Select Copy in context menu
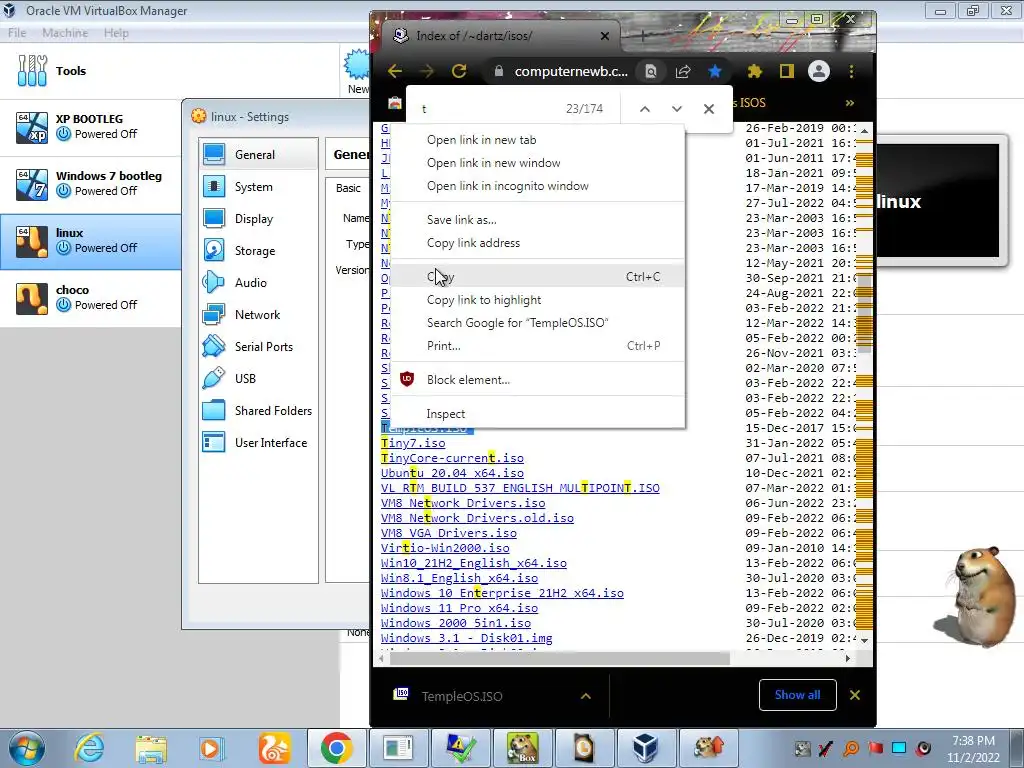This screenshot has width=1024, height=768. click(538, 277)
